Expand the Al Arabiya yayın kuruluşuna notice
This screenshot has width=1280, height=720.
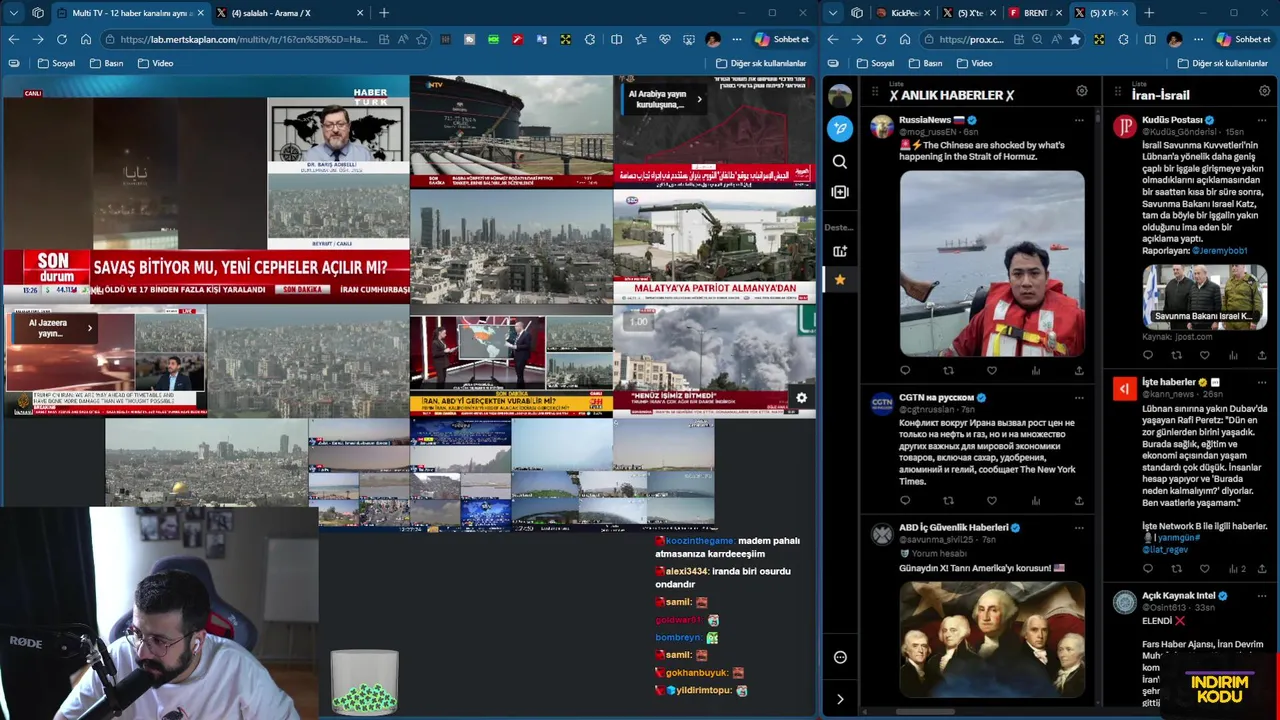[x=699, y=99]
